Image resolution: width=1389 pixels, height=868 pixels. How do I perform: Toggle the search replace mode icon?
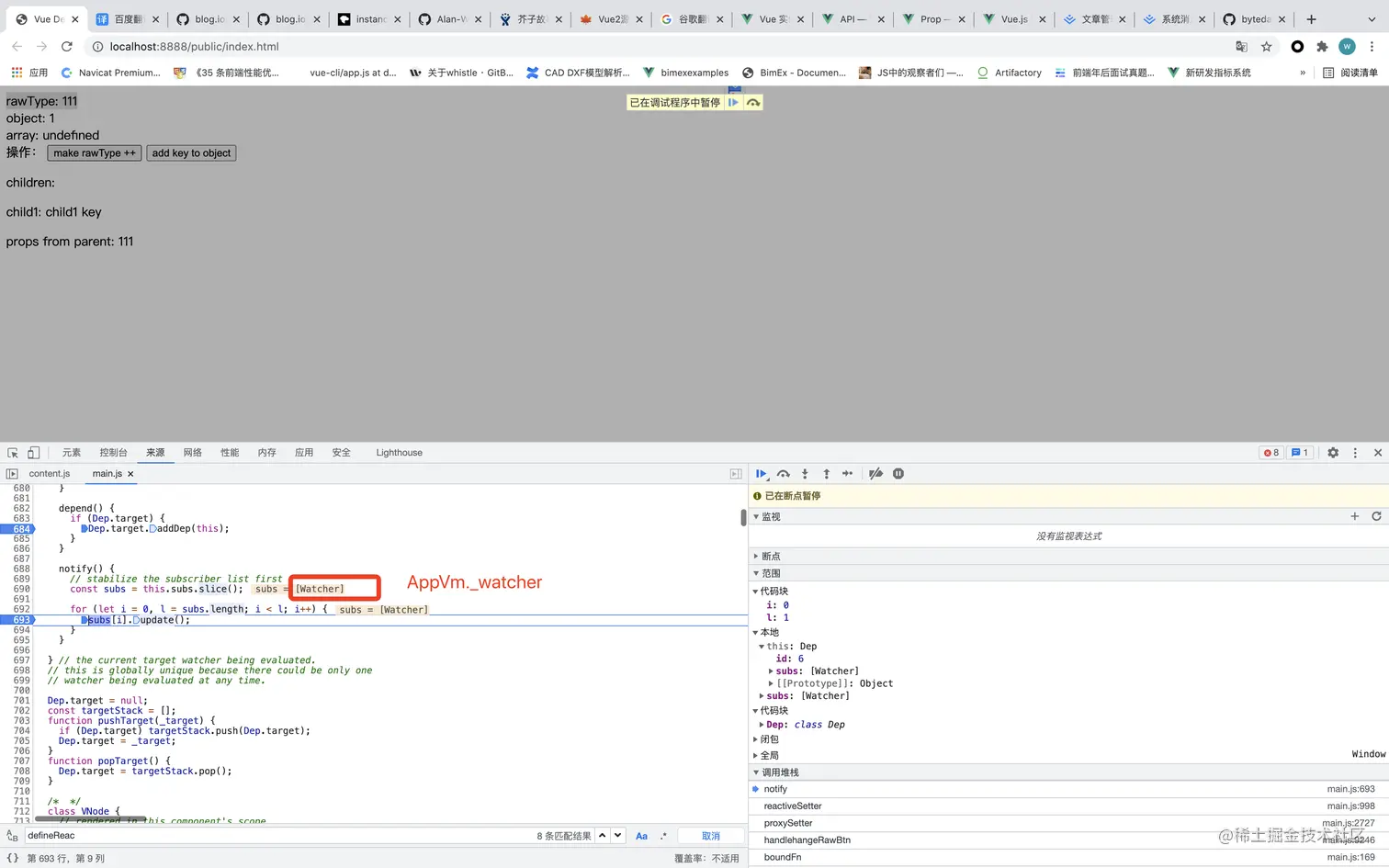coord(12,836)
